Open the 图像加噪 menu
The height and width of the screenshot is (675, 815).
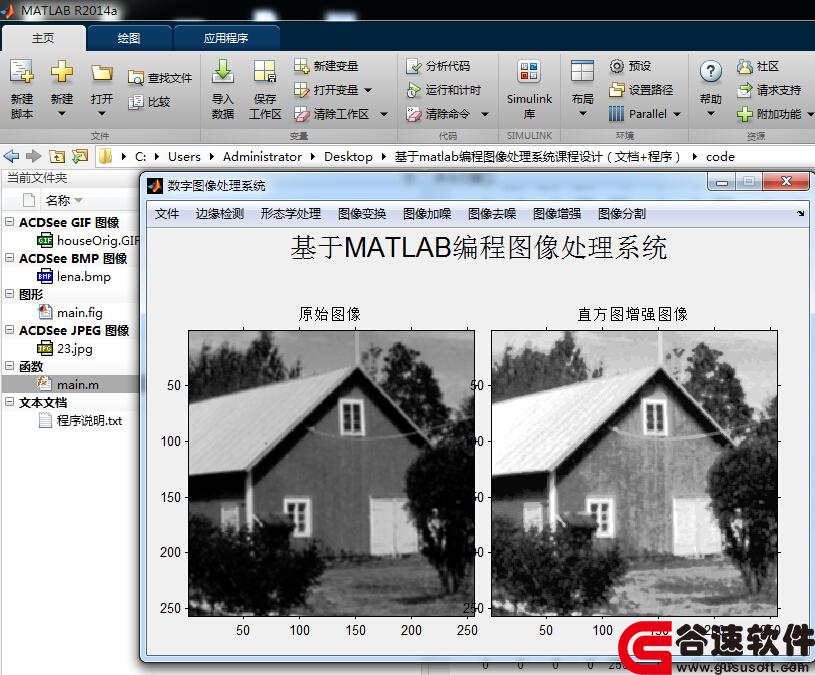(x=427, y=214)
